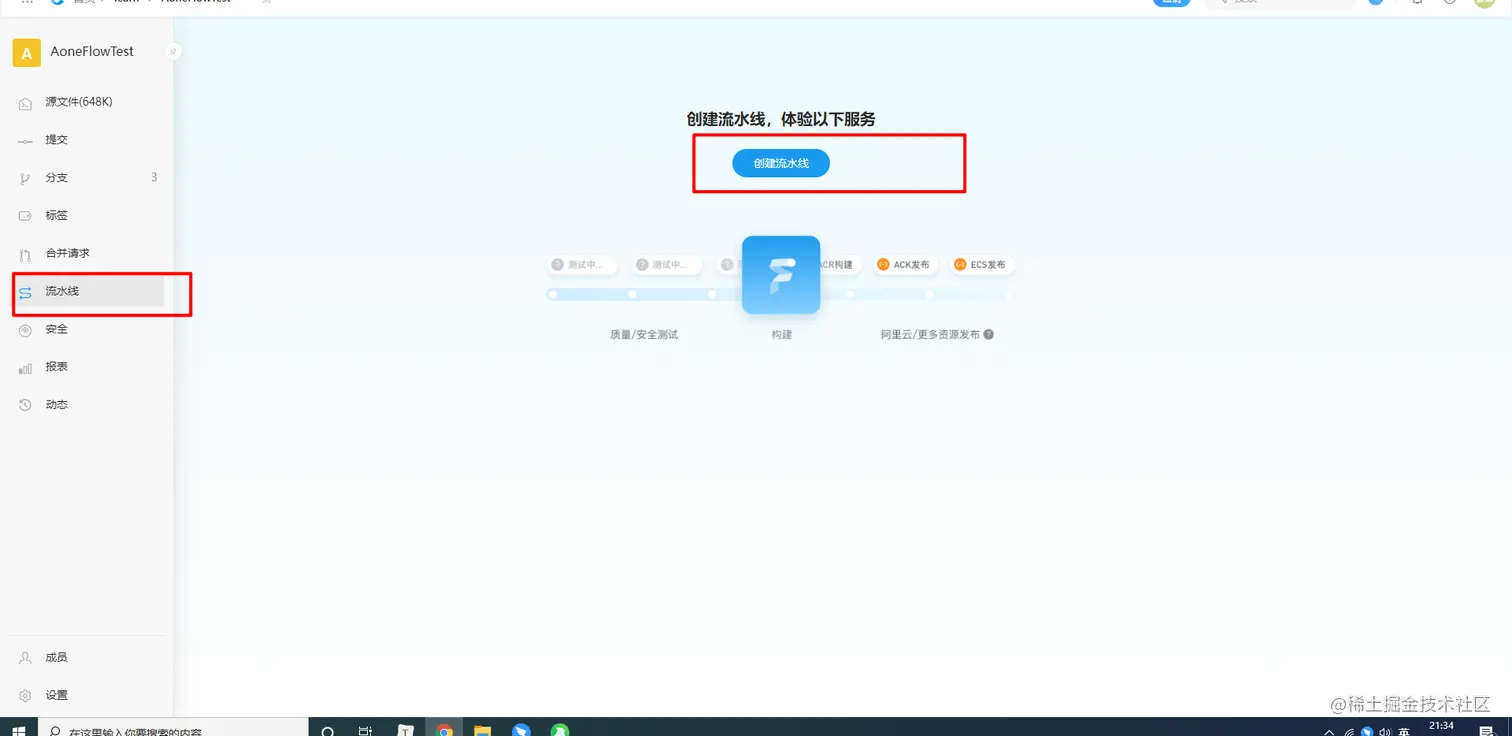Click the yellow A project avatar
The height and width of the screenshot is (736, 1512).
(x=27, y=53)
